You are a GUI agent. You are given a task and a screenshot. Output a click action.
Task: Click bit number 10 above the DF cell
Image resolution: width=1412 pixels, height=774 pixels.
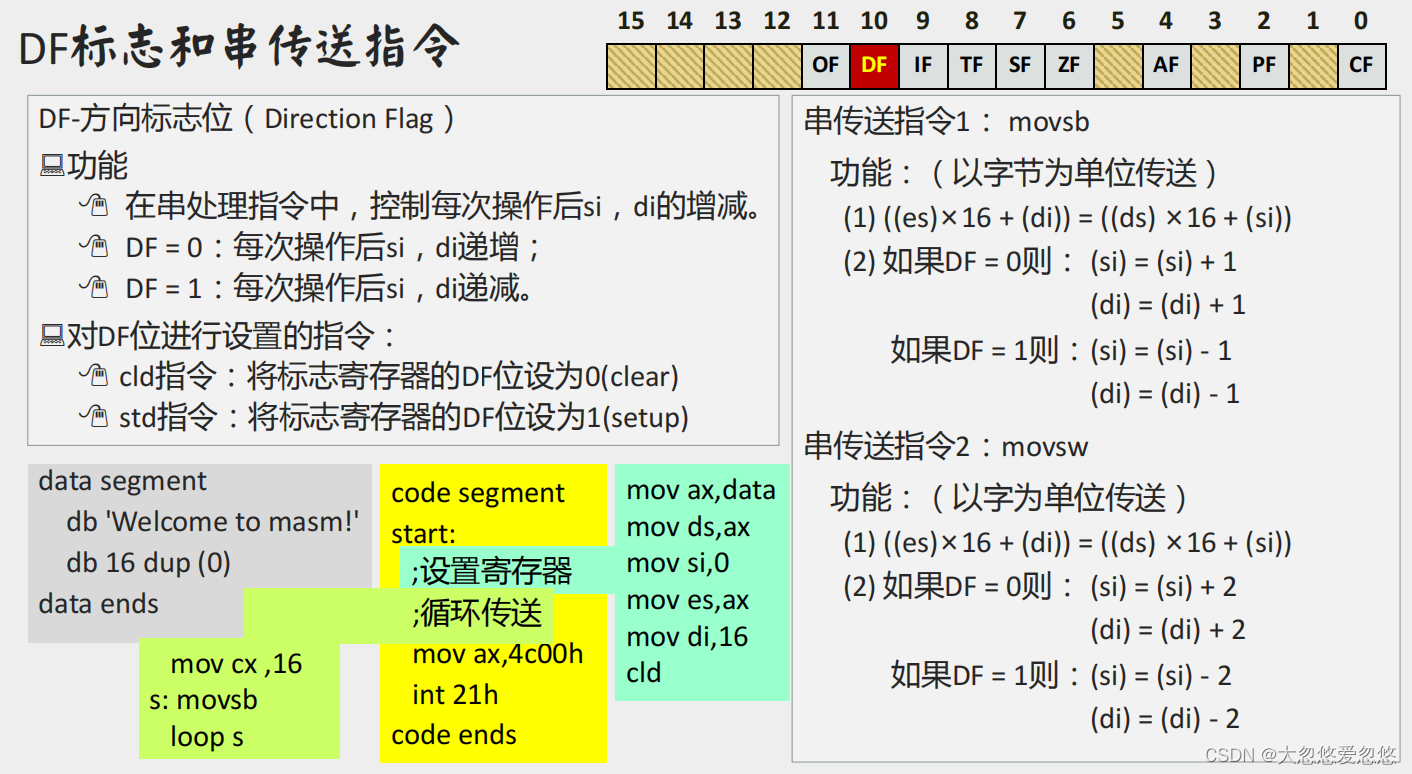coord(874,21)
